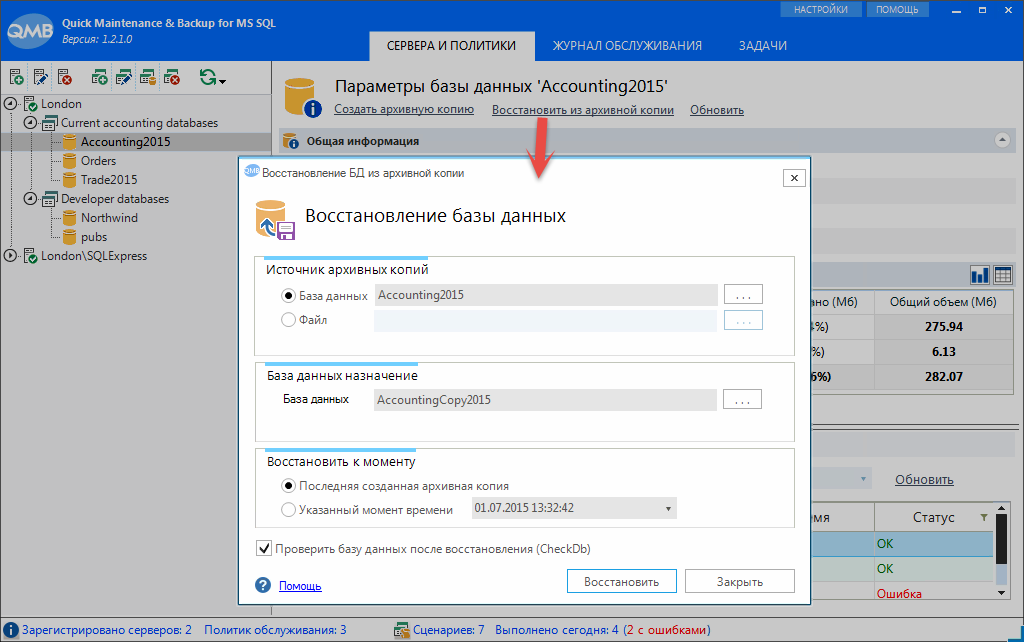The image size is (1024, 642).
Task: Click the QMB logo in title bar
Action: point(29,31)
